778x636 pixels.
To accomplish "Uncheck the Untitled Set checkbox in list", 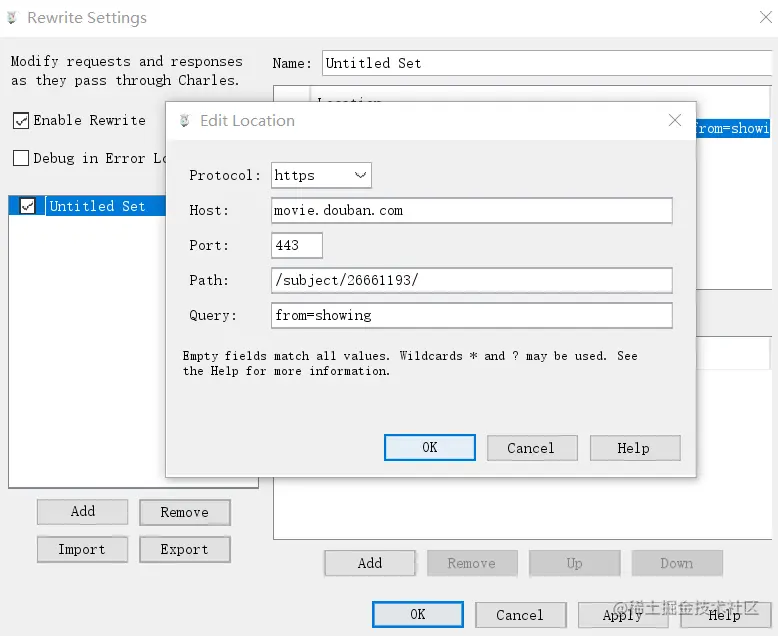I will 28,206.
